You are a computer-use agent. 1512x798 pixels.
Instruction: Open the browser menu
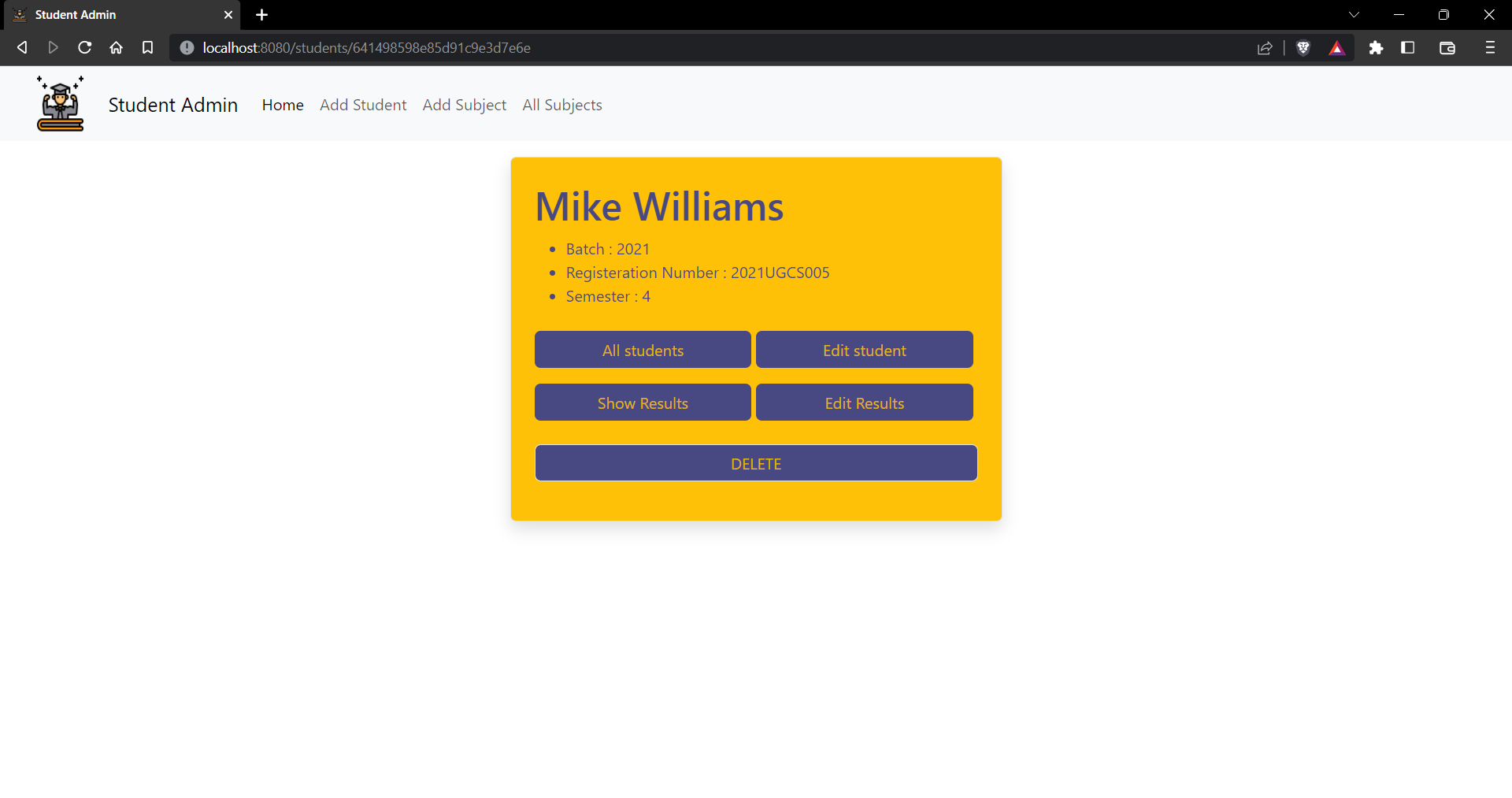tap(1490, 48)
